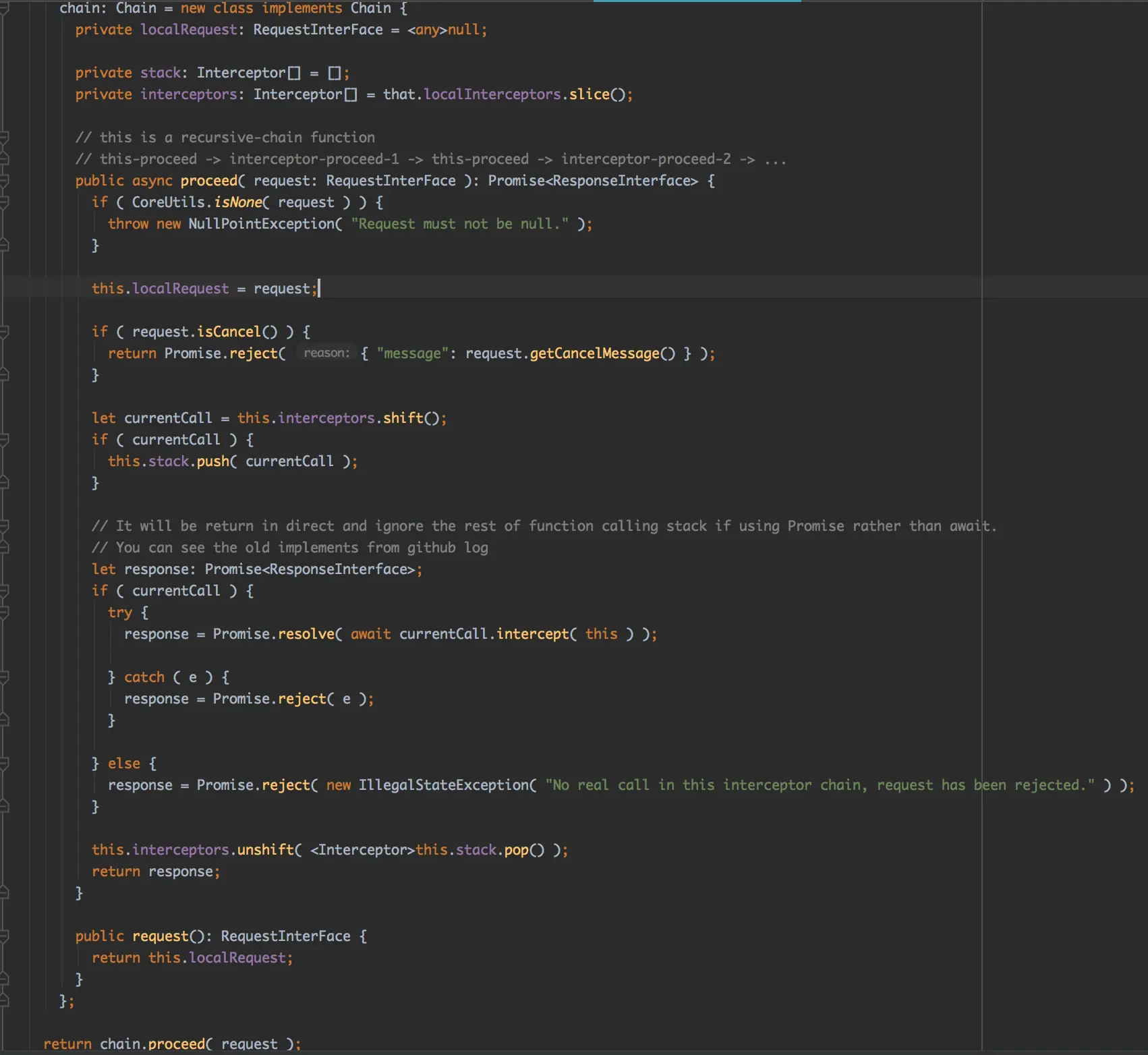Click the isNone method call
Screen dimensions: 1148x1055
click(x=238, y=202)
